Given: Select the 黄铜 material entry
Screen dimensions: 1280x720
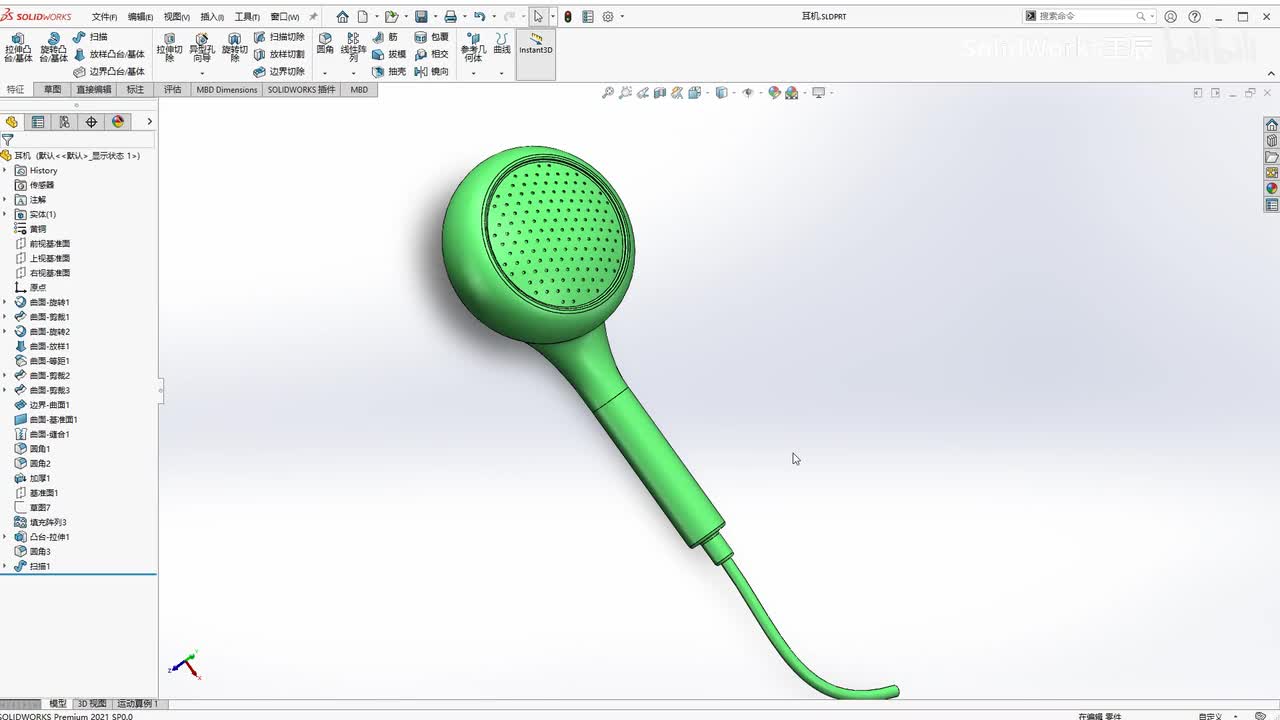Looking at the screenshot, I should point(30,229).
